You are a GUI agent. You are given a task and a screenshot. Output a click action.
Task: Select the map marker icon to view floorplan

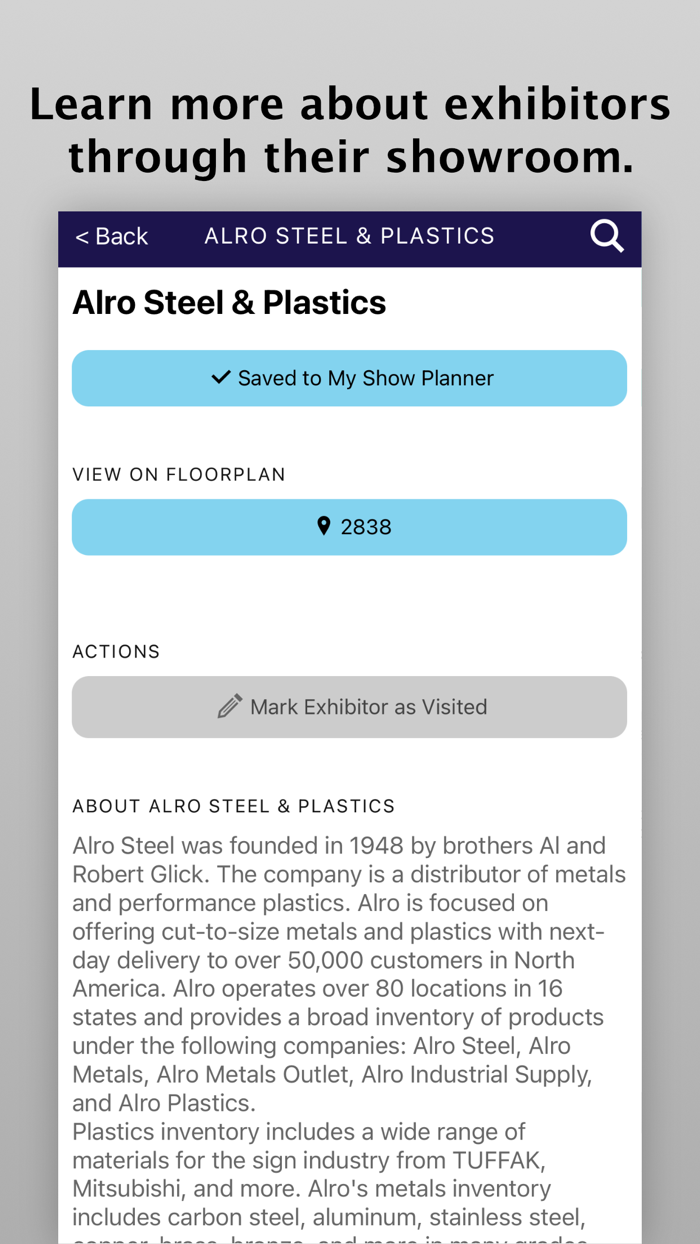(323, 524)
